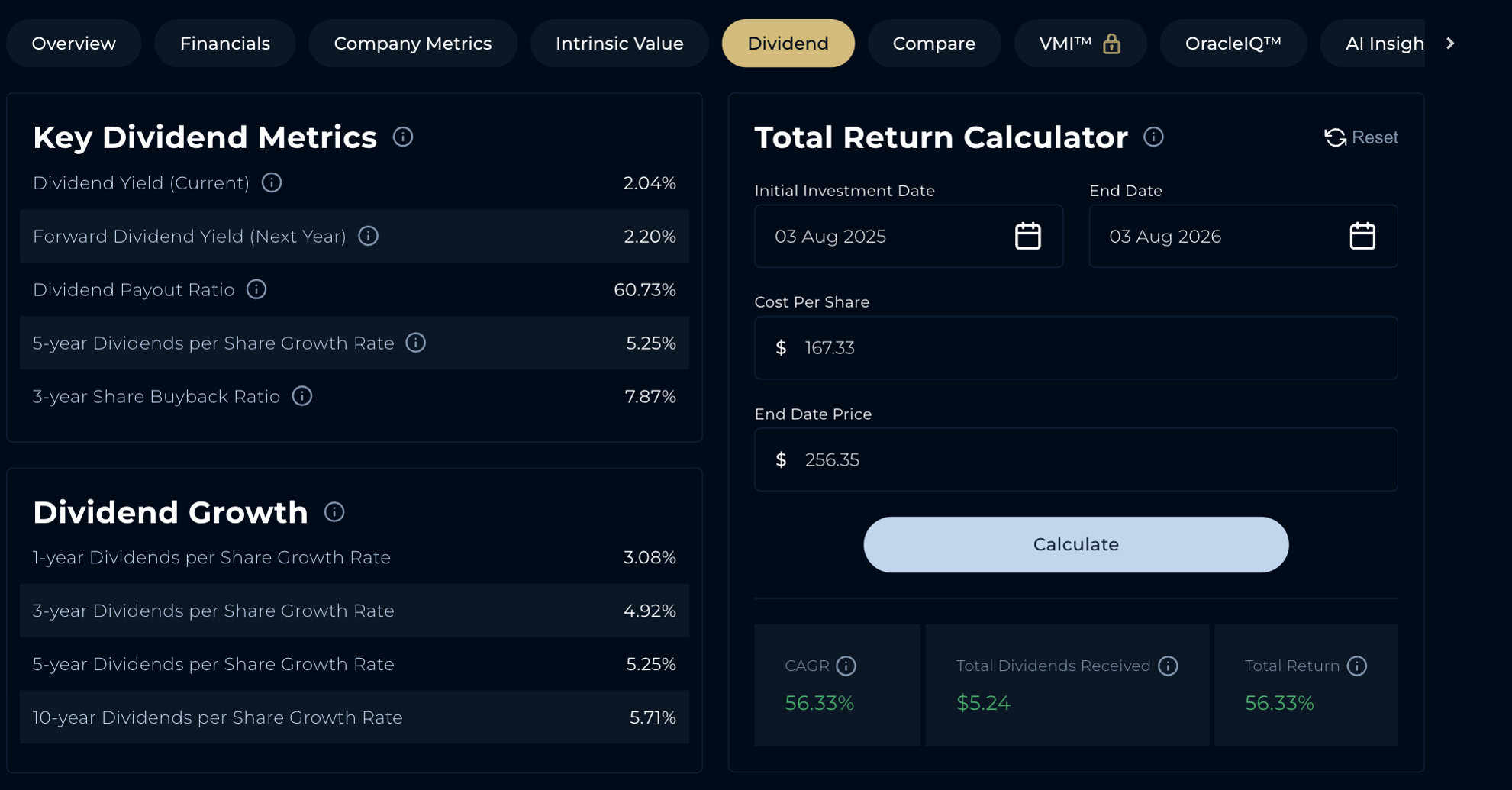Click the CAGR info icon
The image size is (1512, 790).
coord(846,666)
